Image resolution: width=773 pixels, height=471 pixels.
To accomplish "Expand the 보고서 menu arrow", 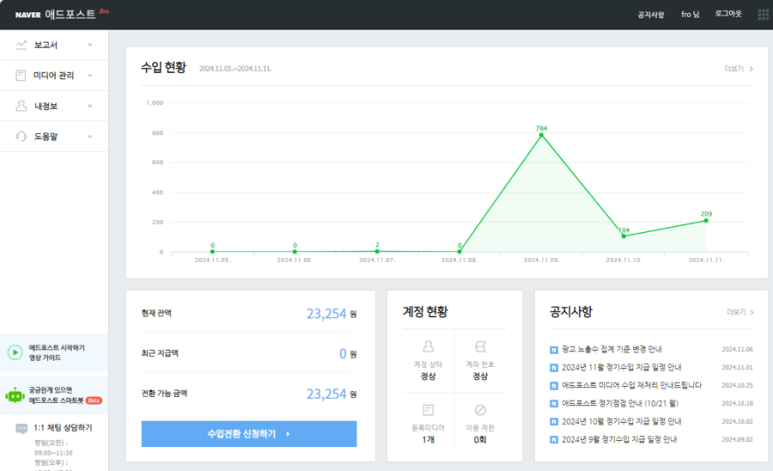I will click(90, 45).
